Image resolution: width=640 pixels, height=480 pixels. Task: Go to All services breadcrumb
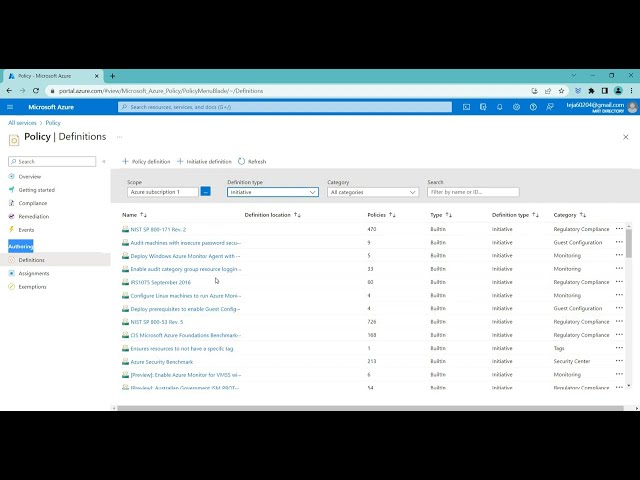click(x=22, y=123)
